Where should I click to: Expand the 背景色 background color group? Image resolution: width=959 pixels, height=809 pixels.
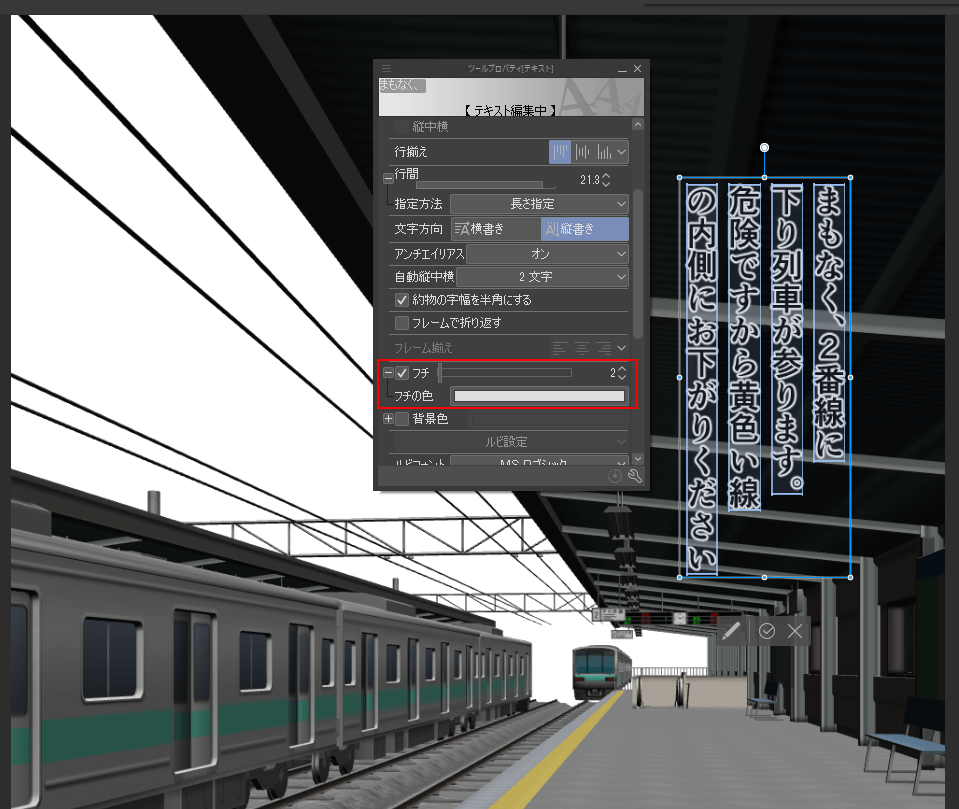388,419
